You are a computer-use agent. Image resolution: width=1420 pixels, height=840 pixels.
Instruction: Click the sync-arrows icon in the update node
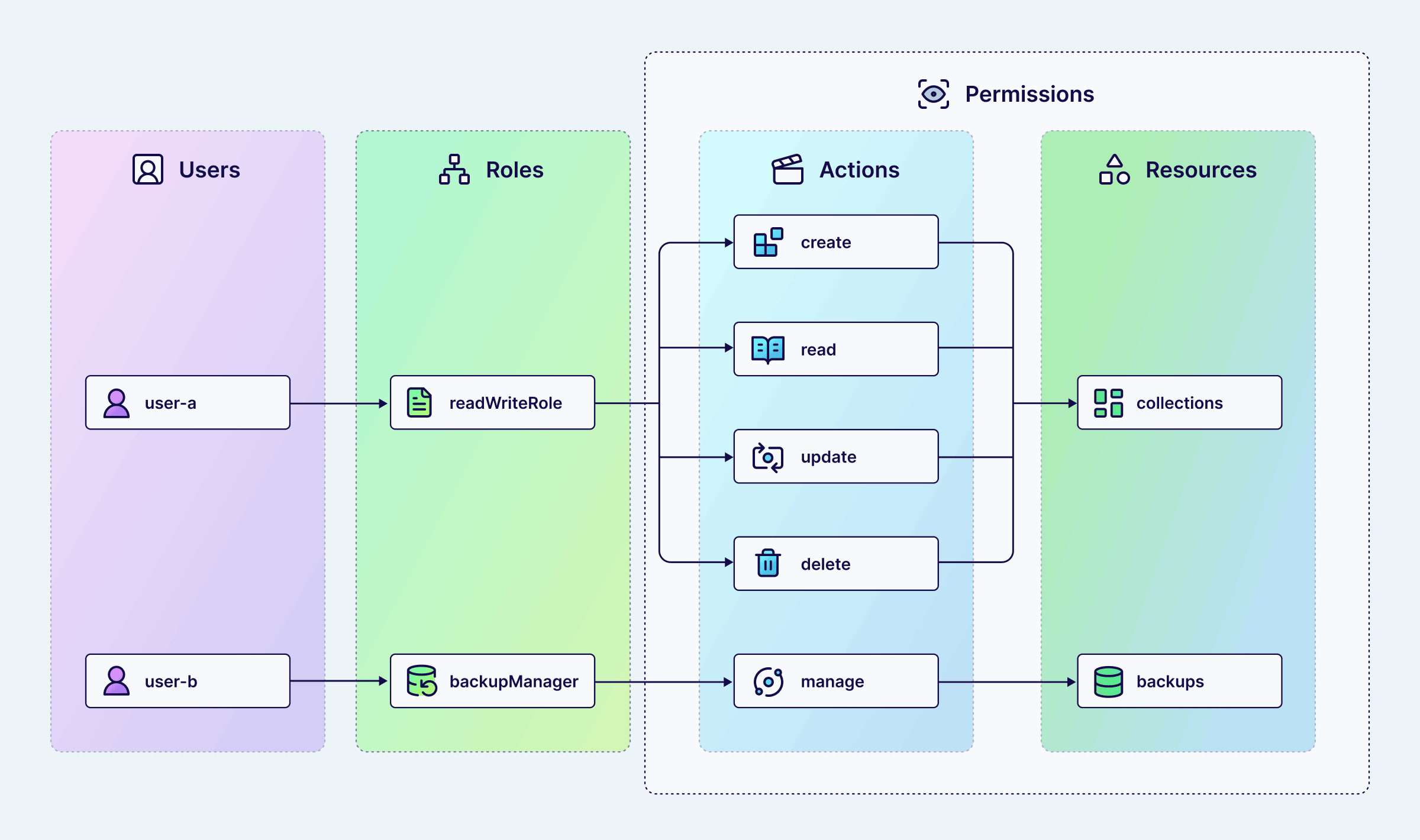pos(767,456)
